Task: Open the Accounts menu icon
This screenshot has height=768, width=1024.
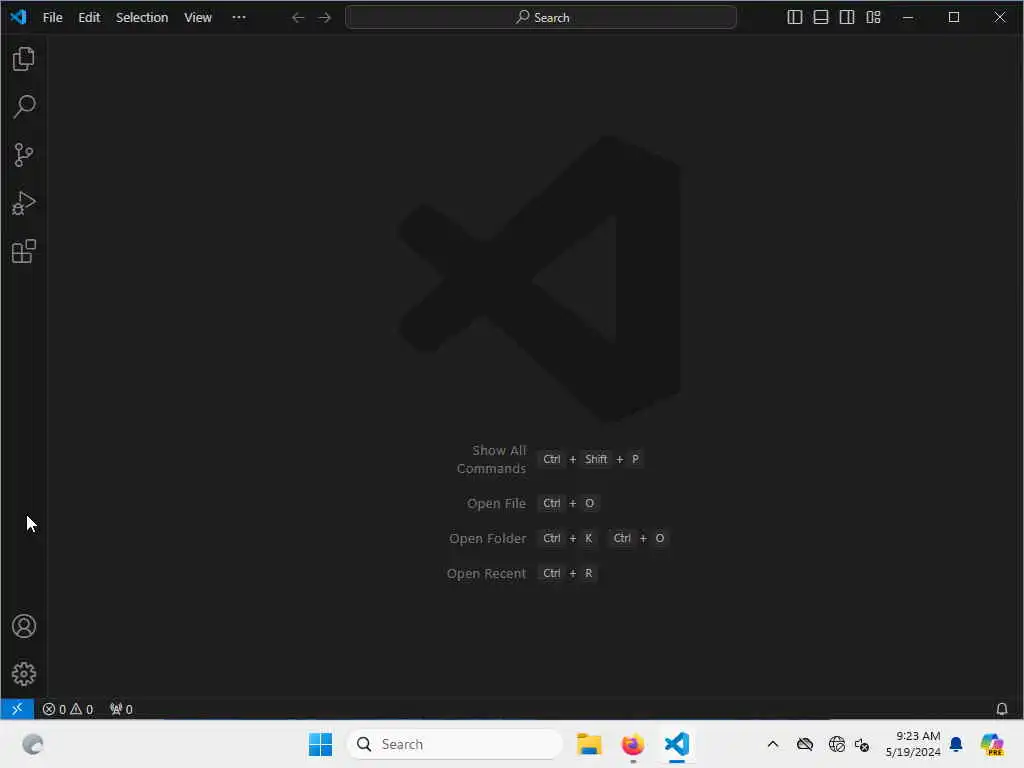Action: click(x=24, y=626)
